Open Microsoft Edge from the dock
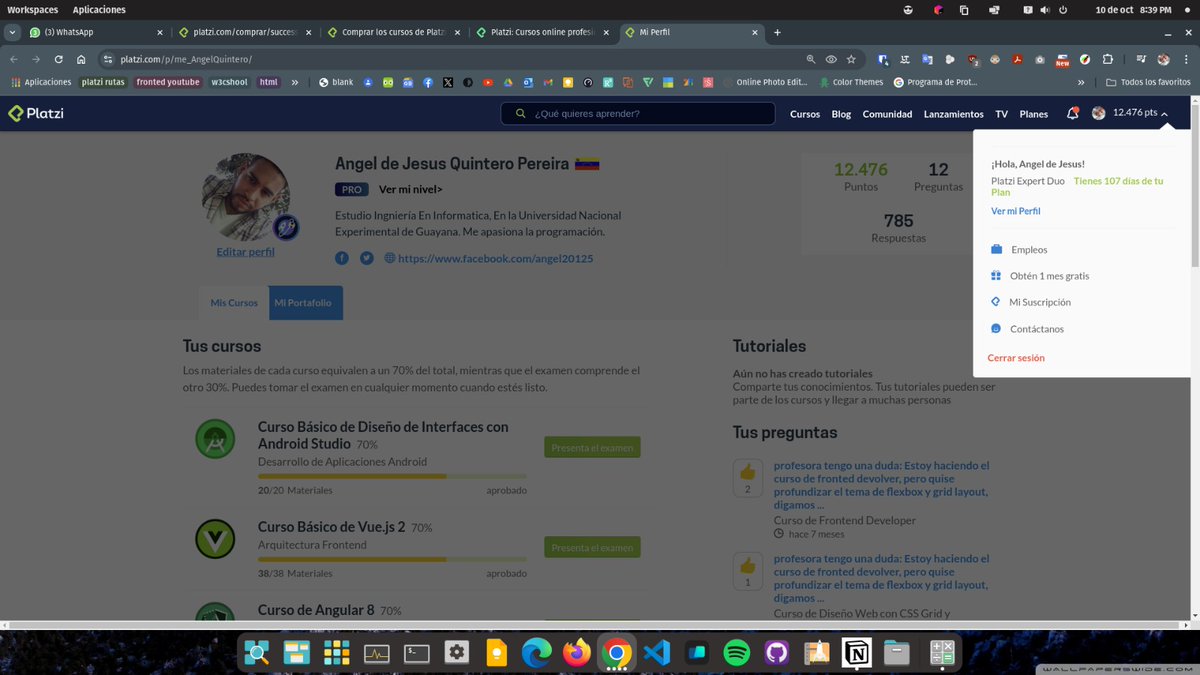 [x=537, y=654]
